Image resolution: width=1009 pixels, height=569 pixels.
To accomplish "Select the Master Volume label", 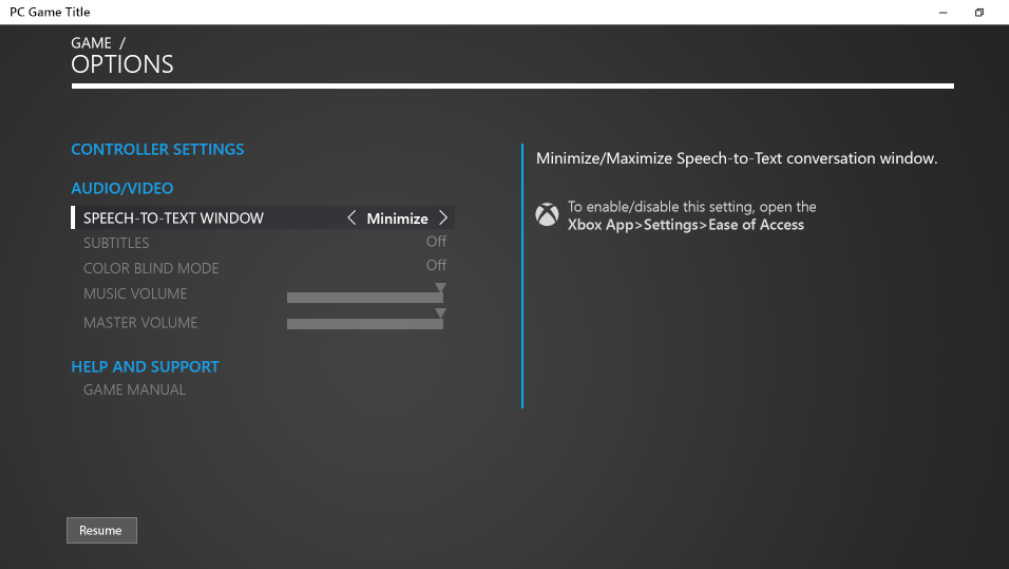I will pyautogui.click(x=140, y=322).
